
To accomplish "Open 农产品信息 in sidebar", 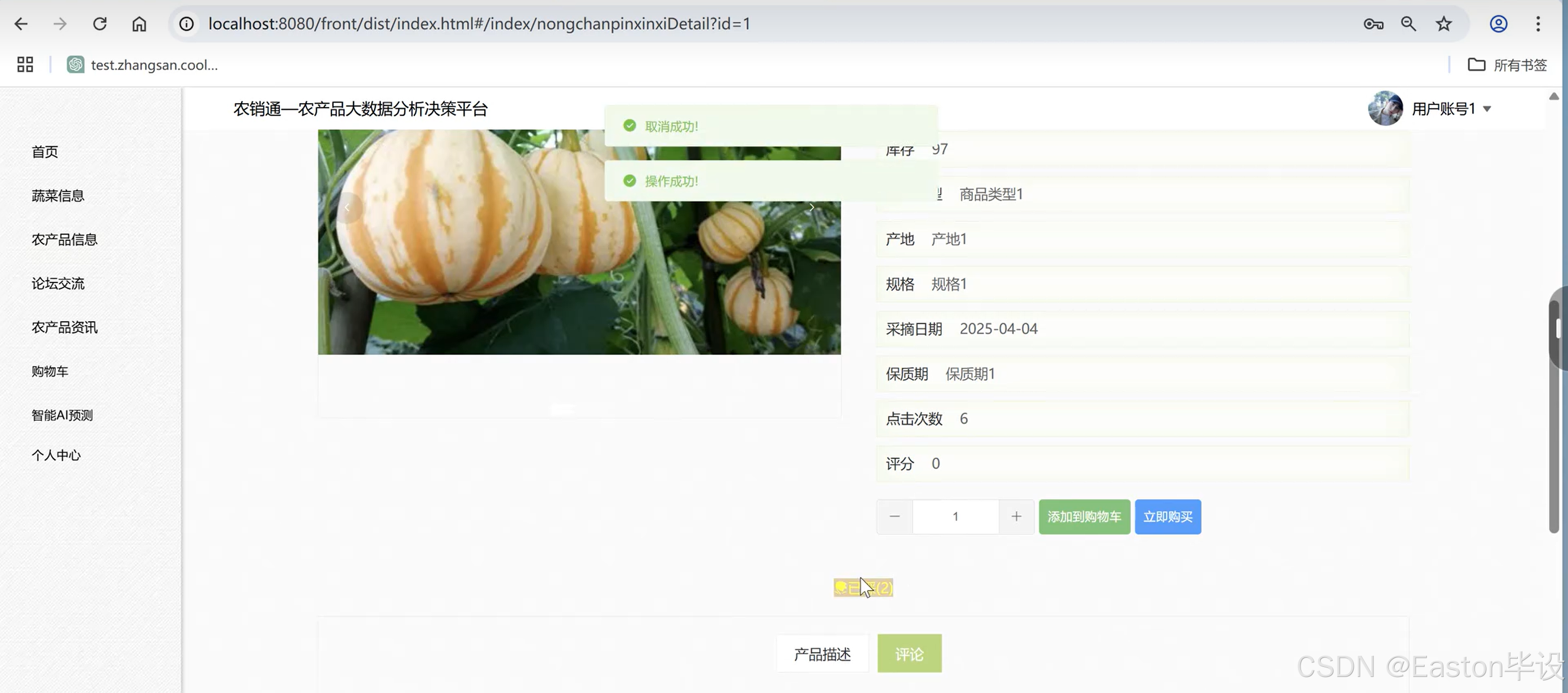I will click(64, 239).
